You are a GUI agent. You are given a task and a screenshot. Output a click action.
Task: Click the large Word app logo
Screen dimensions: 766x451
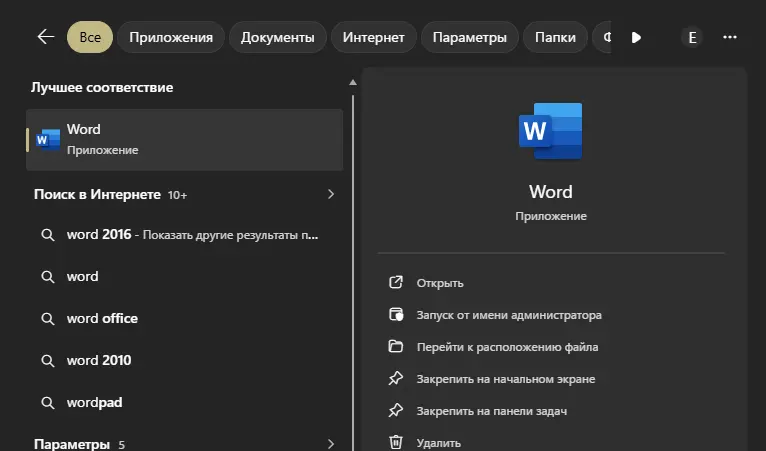pyautogui.click(x=550, y=131)
